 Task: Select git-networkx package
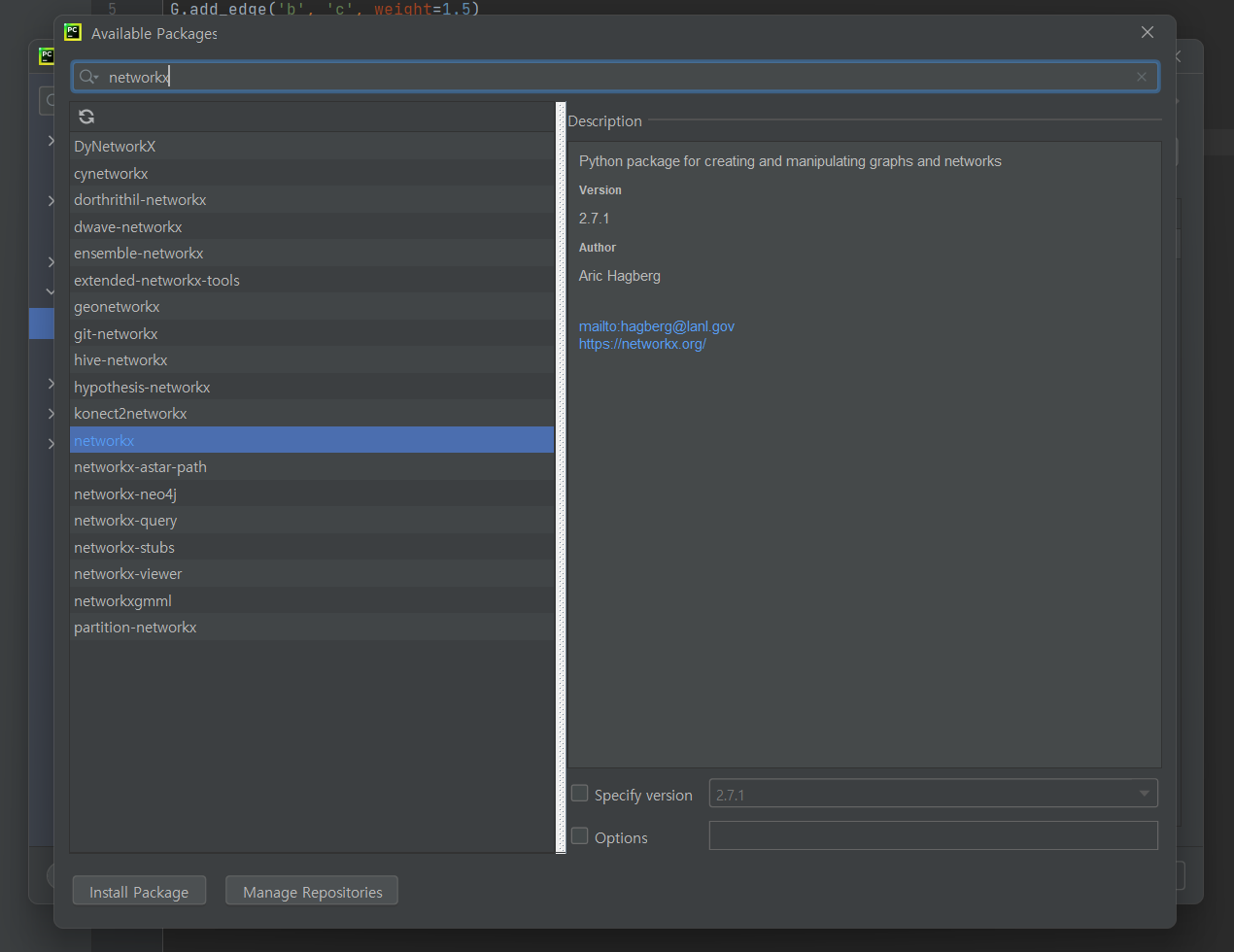point(312,333)
